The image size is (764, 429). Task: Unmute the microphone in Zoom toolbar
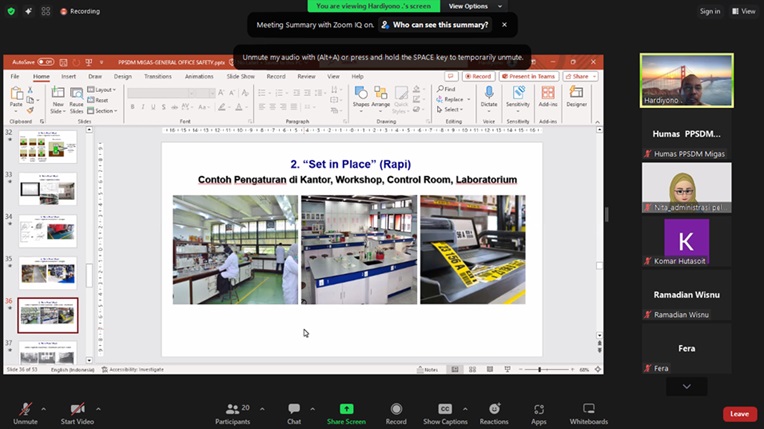25,413
